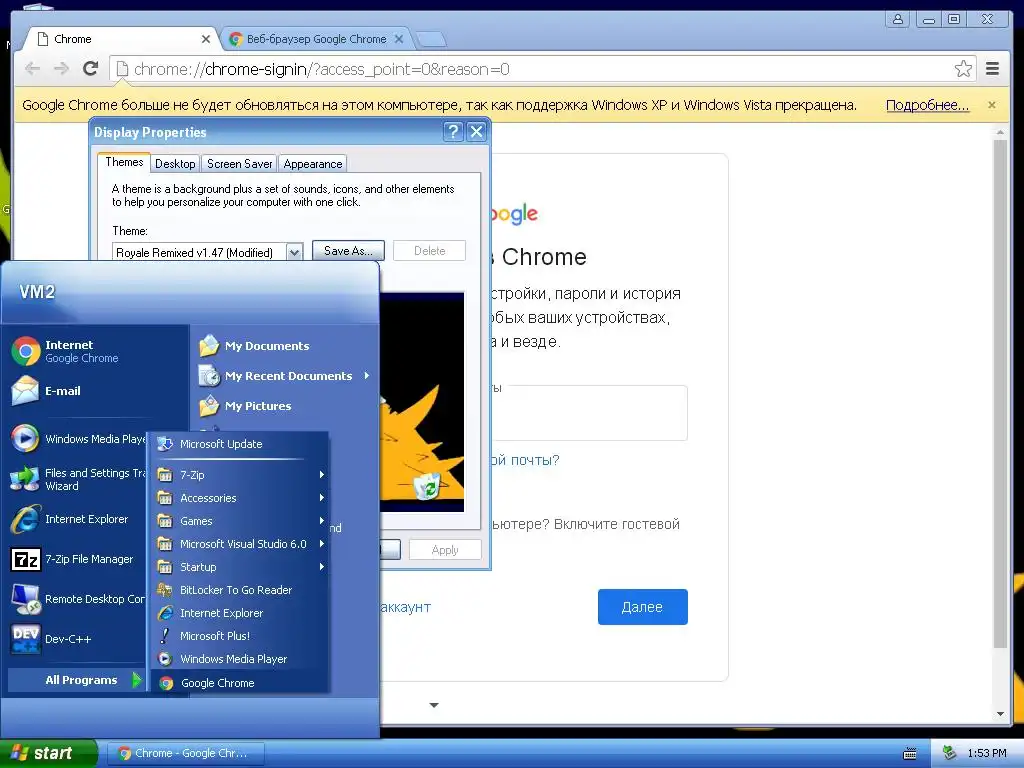Click the email input field on sign-in page

click(590, 413)
